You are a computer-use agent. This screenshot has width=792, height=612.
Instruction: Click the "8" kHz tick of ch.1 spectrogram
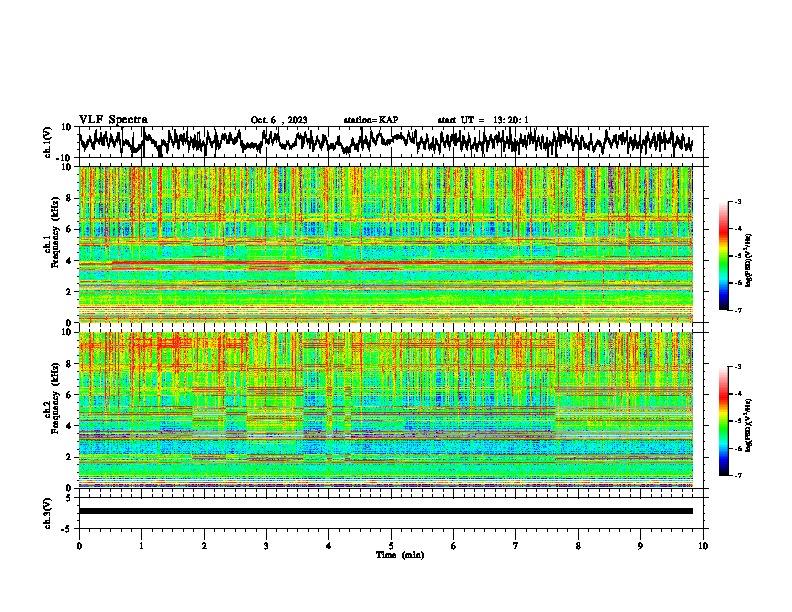(69, 198)
